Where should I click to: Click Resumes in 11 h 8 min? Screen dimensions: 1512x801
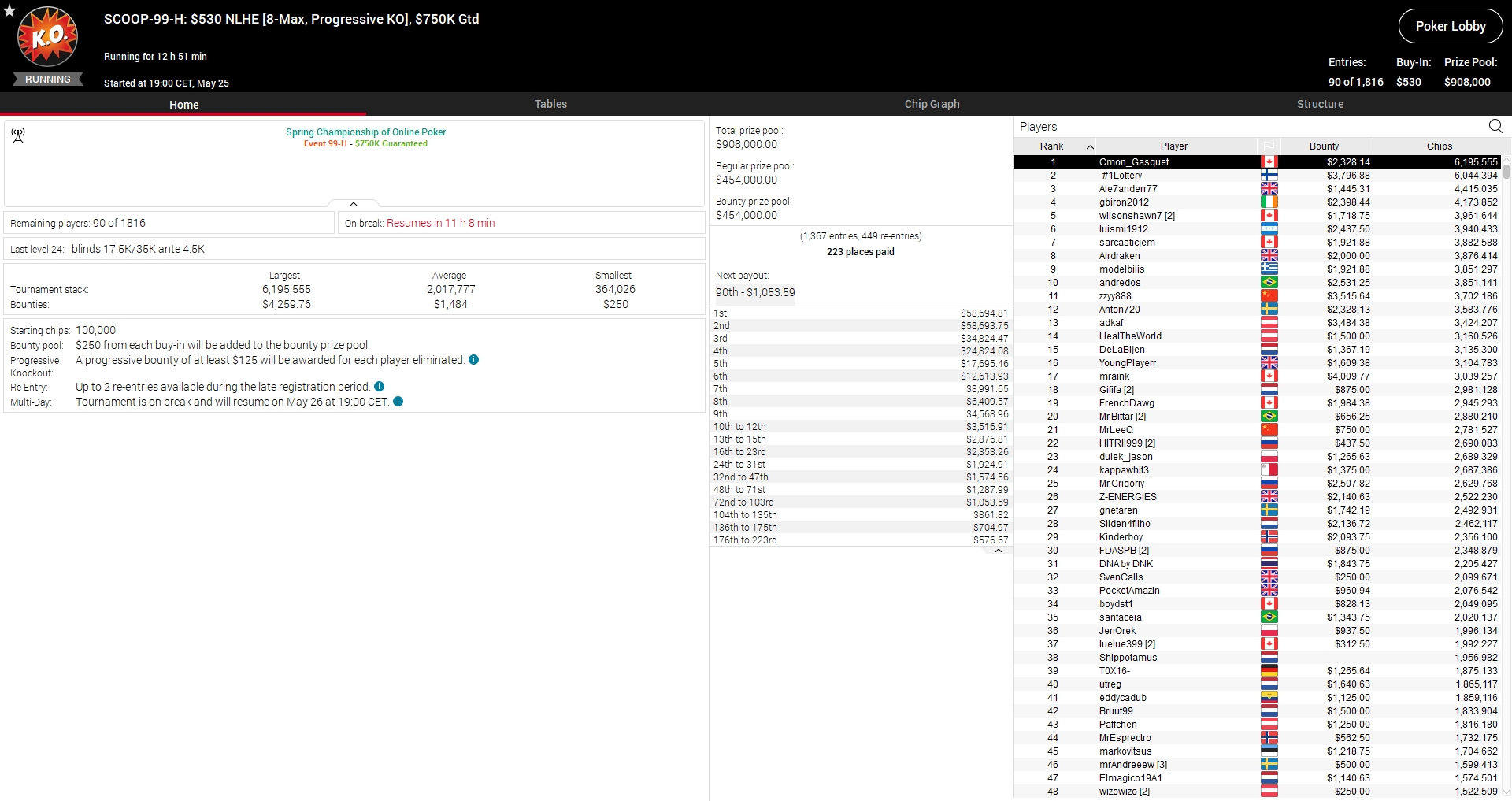point(440,223)
